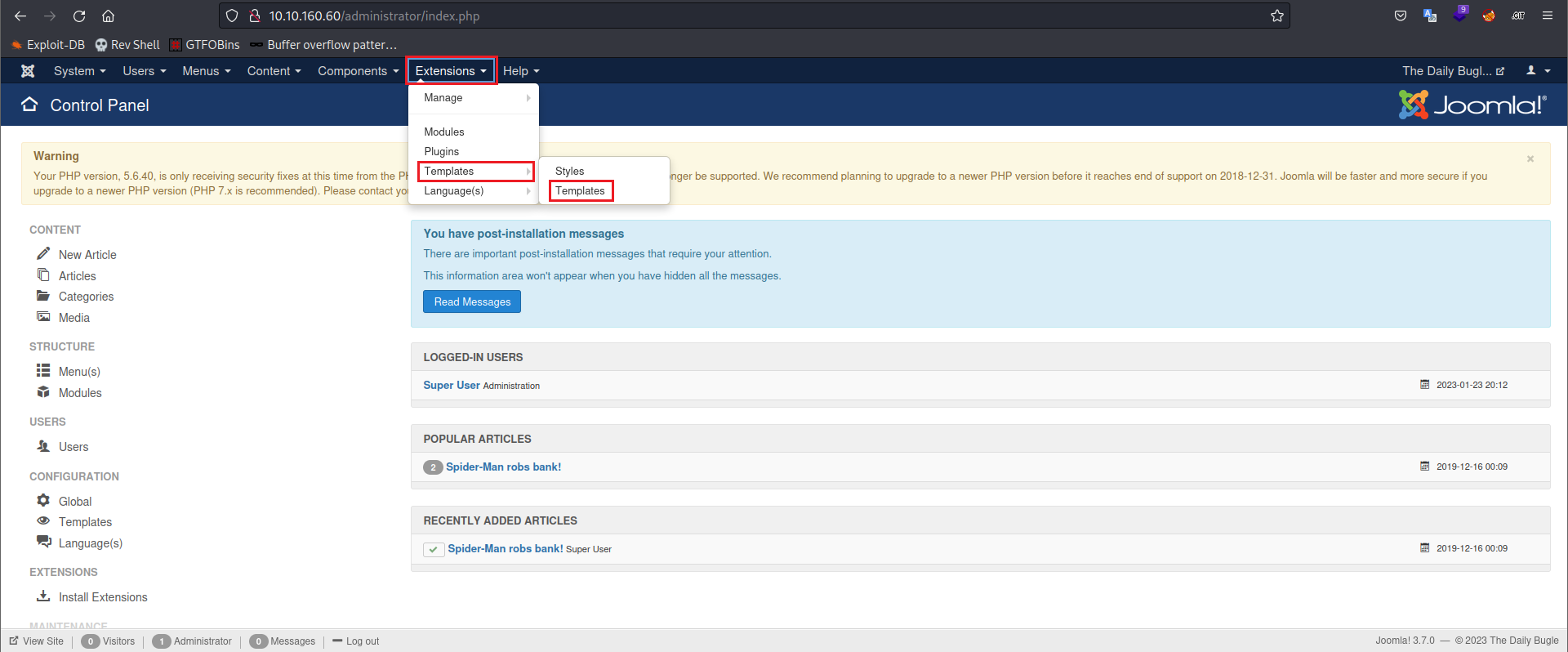Open the Firefox hamburger menu

(x=1548, y=16)
